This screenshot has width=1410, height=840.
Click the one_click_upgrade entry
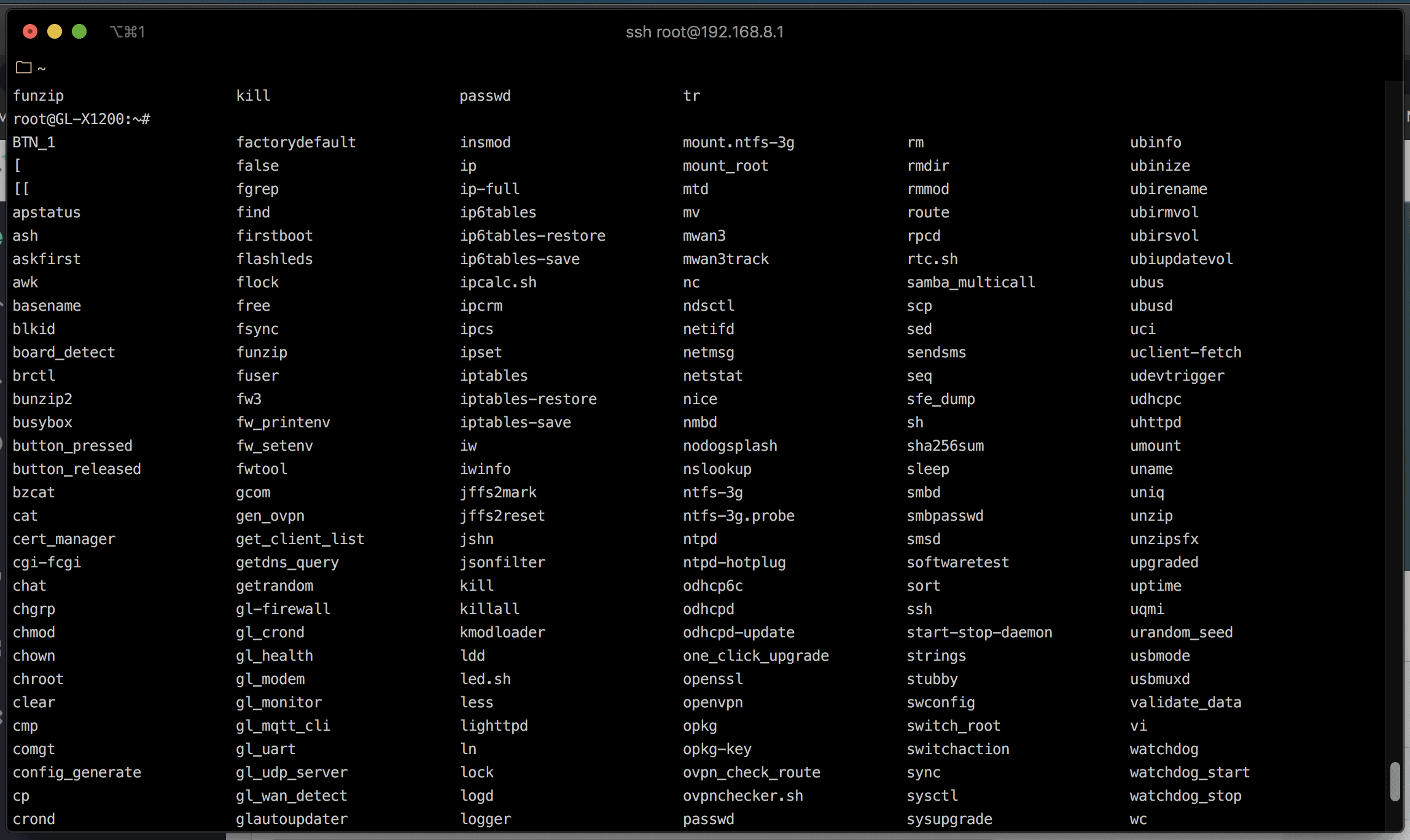[755, 656]
